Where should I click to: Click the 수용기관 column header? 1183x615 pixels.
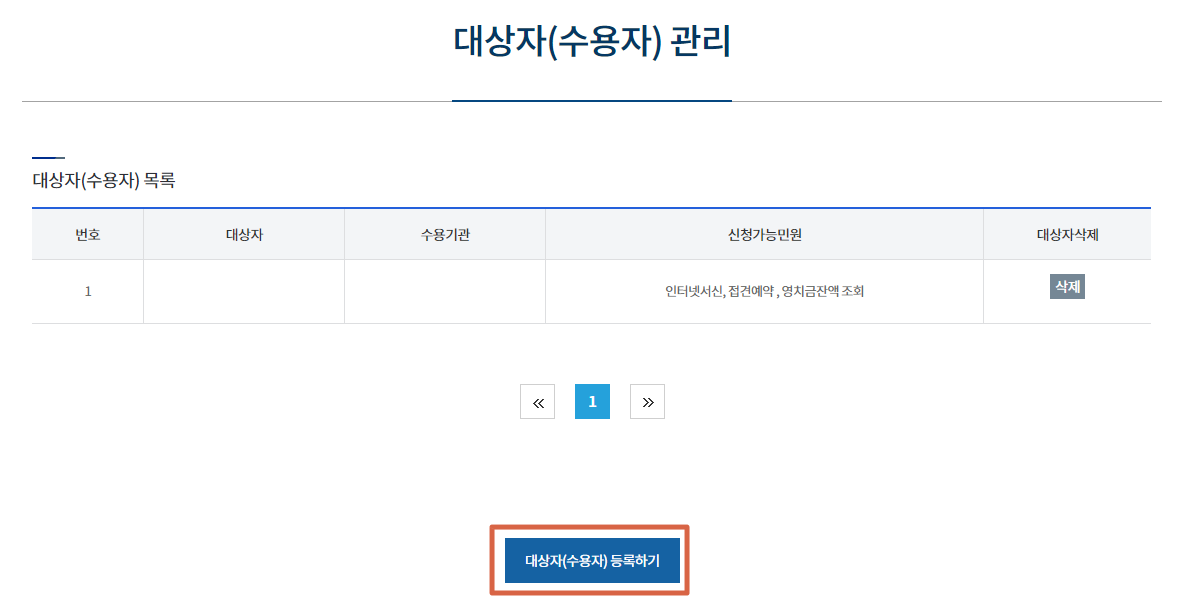coord(445,235)
